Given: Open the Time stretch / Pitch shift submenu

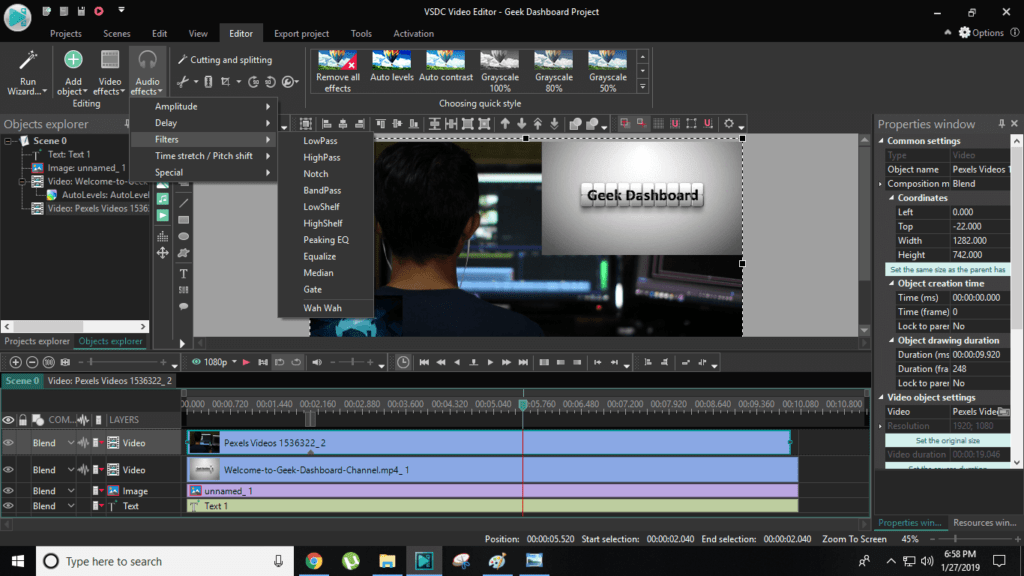Looking at the screenshot, I should pos(204,156).
